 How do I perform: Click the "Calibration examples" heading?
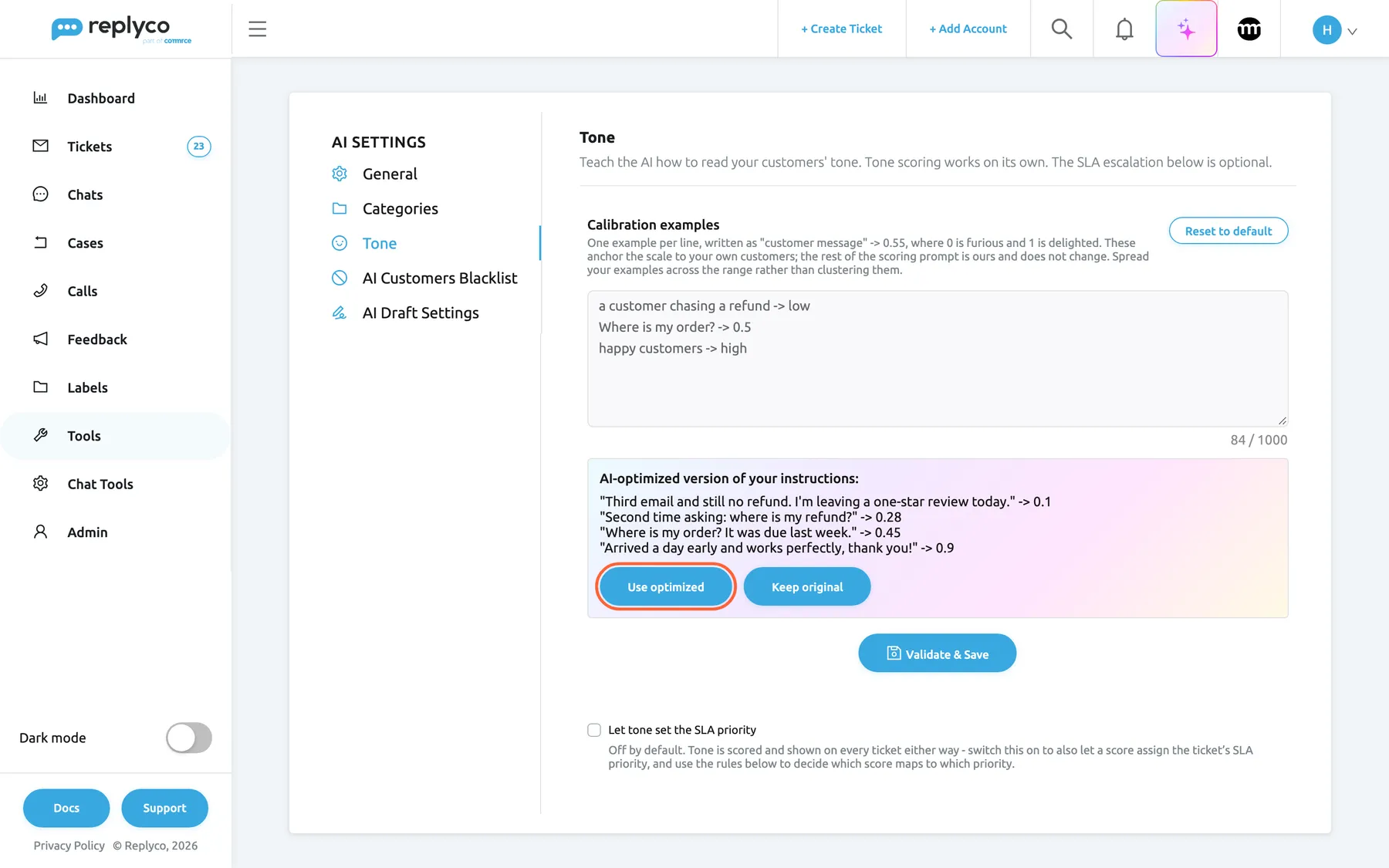point(653,225)
